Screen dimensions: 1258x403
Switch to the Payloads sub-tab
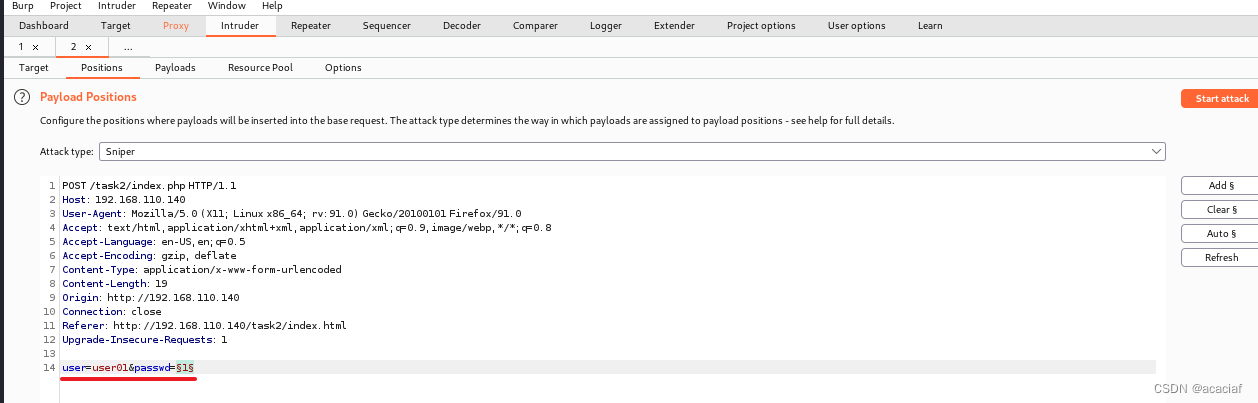click(175, 68)
